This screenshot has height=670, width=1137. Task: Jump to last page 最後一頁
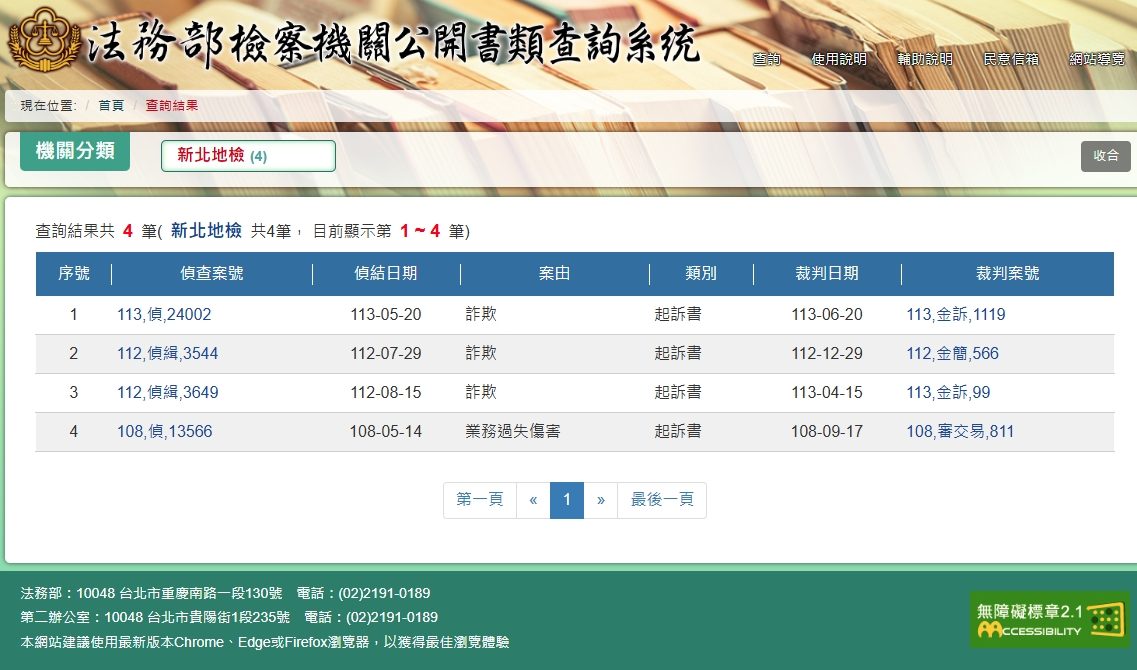pos(662,500)
